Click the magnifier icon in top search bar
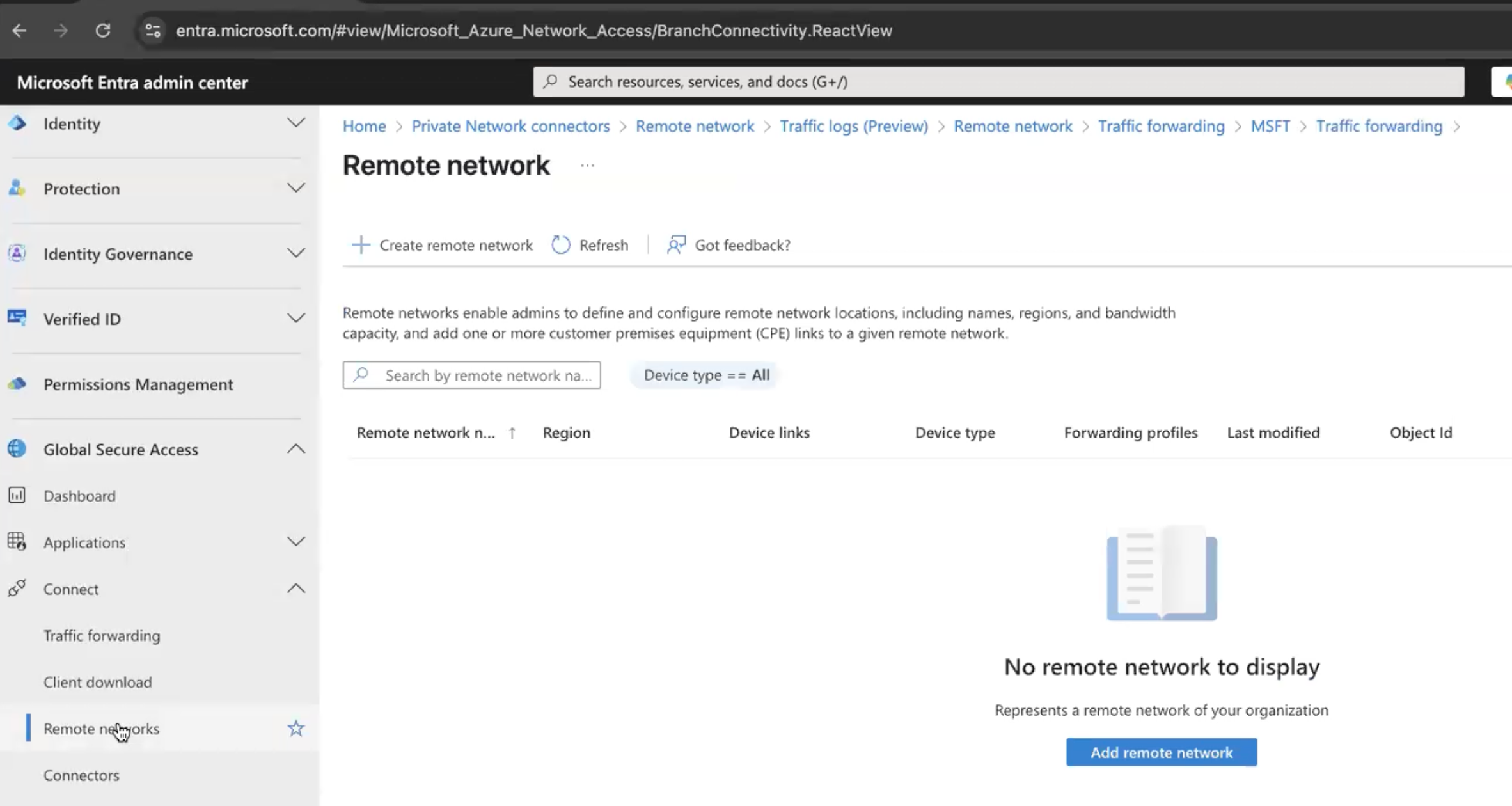The image size is (1512, 806). [551, 81]
